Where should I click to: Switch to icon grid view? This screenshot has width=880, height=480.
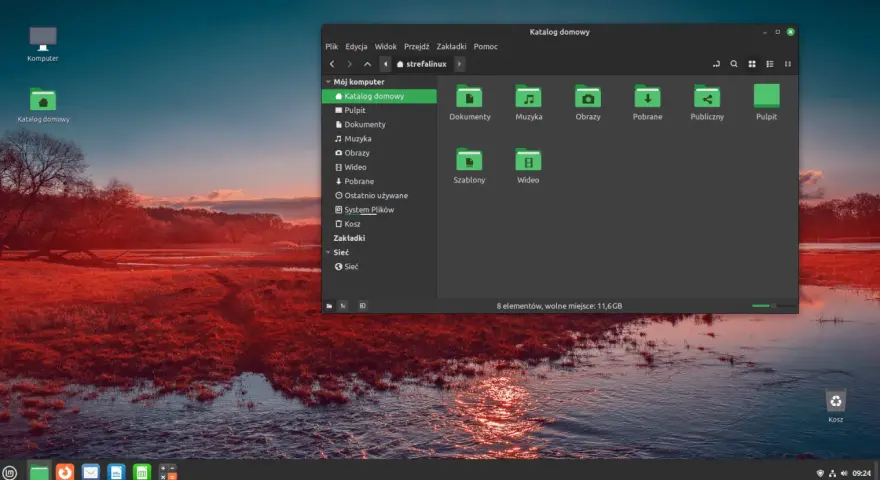click(x=751, y=64)
